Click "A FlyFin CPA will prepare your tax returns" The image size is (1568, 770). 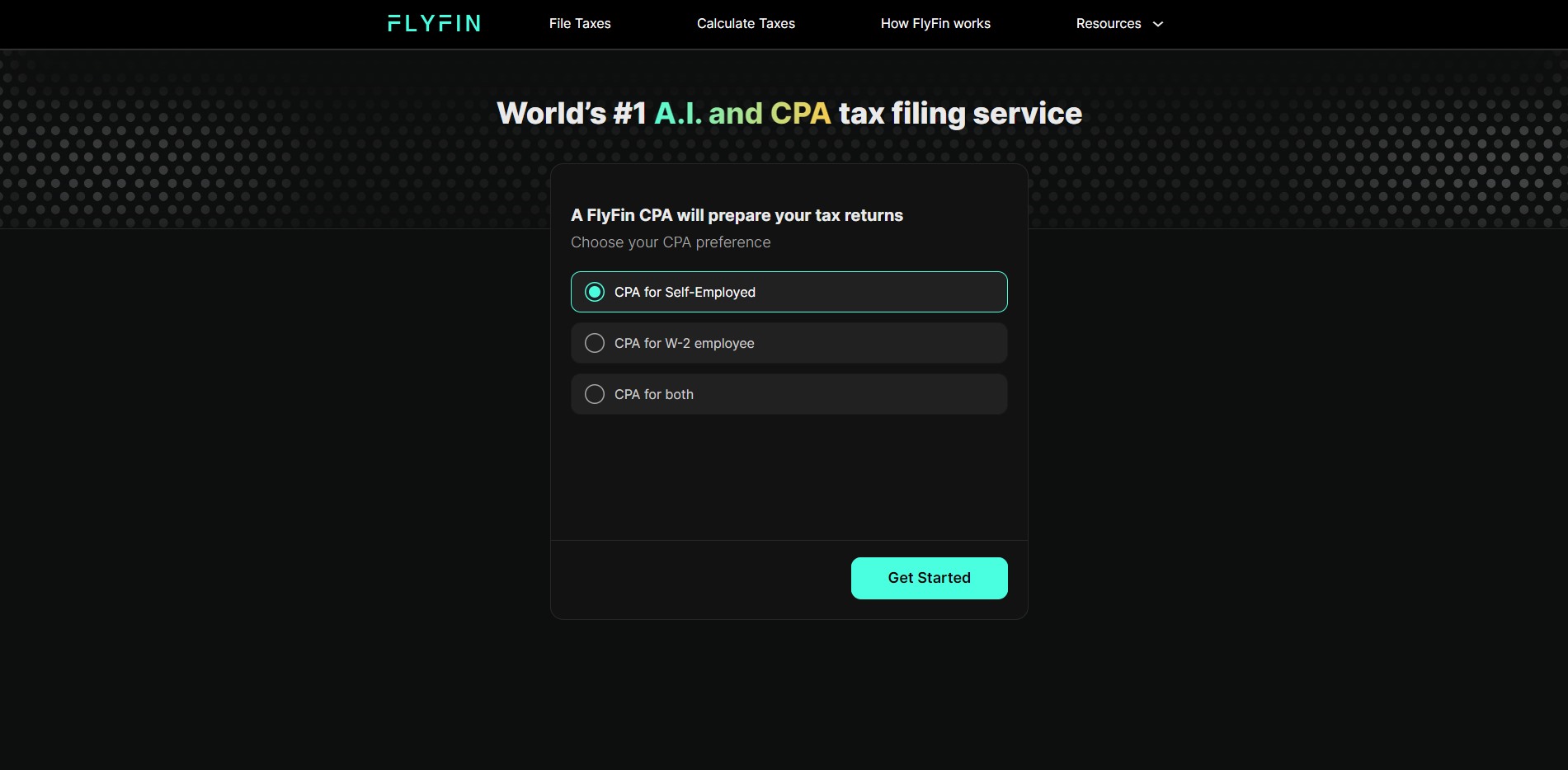click(737, 215)
